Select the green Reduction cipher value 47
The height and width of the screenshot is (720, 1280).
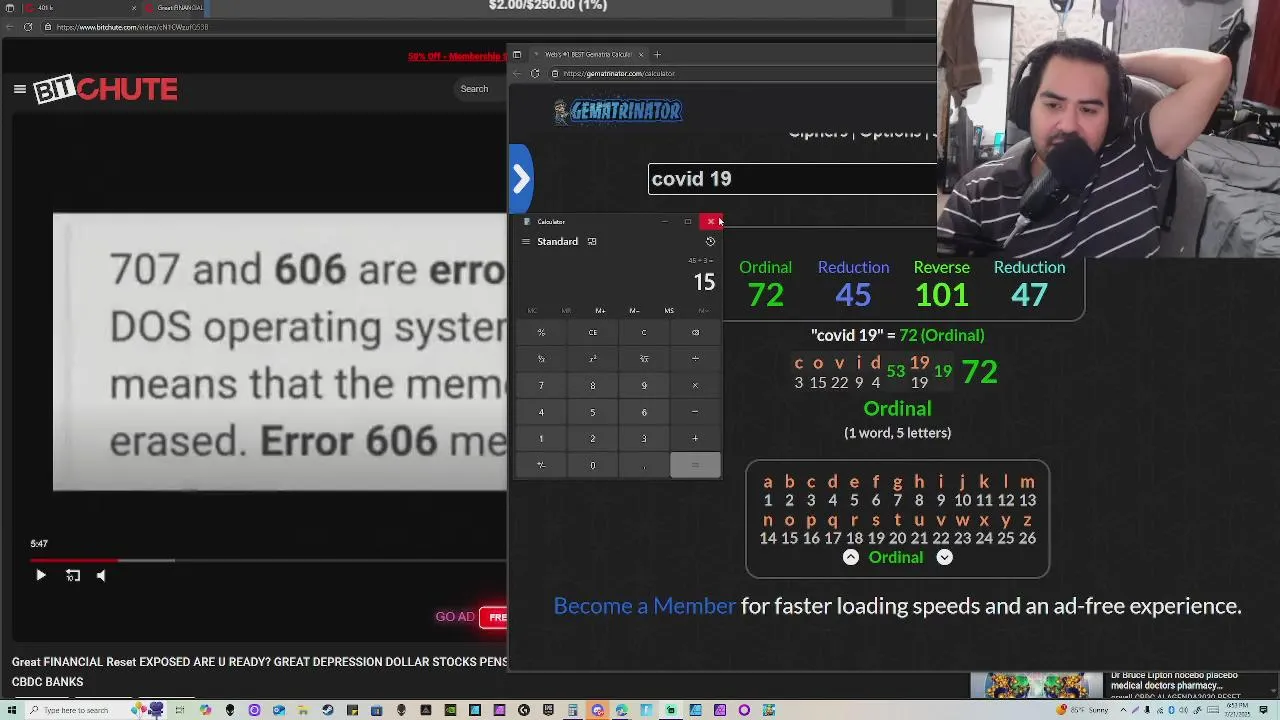(x=1029, y=295)
